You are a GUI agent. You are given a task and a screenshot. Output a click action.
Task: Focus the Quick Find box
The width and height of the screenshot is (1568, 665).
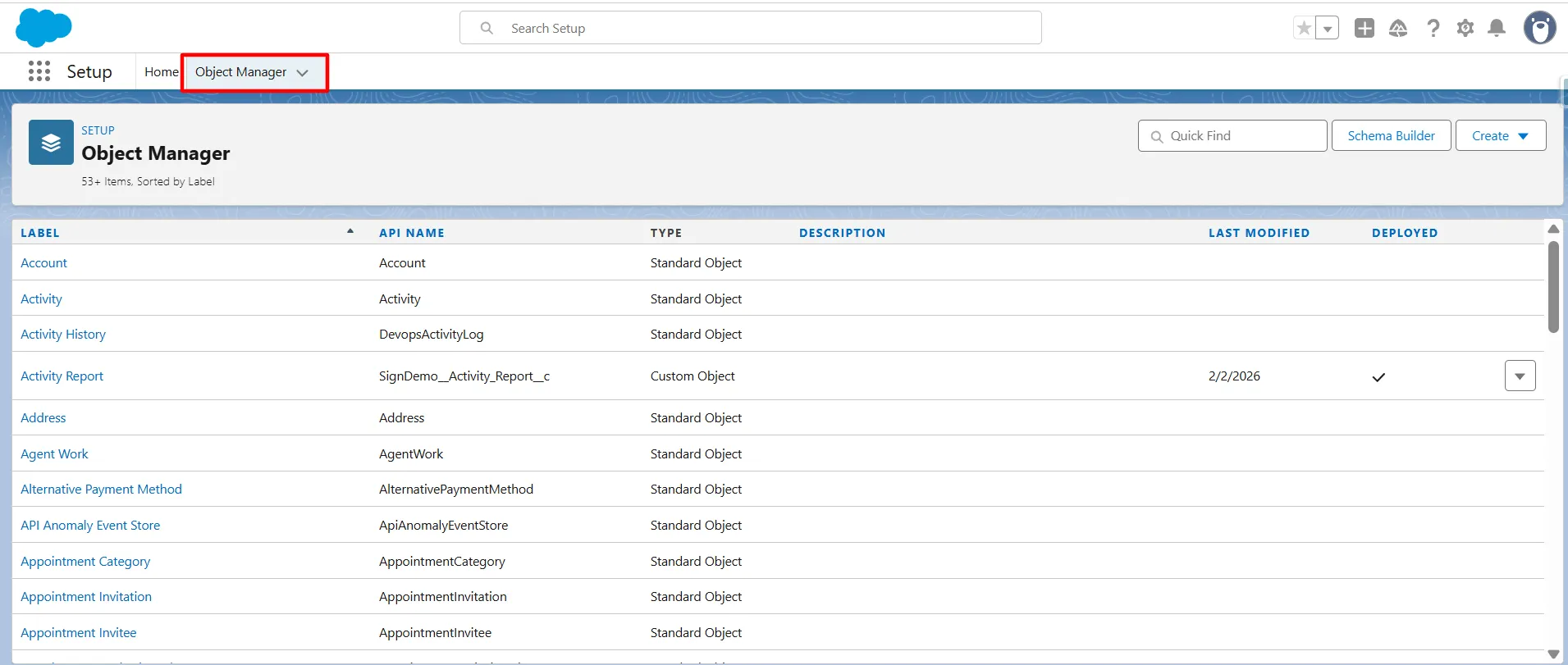[1232, 135]
